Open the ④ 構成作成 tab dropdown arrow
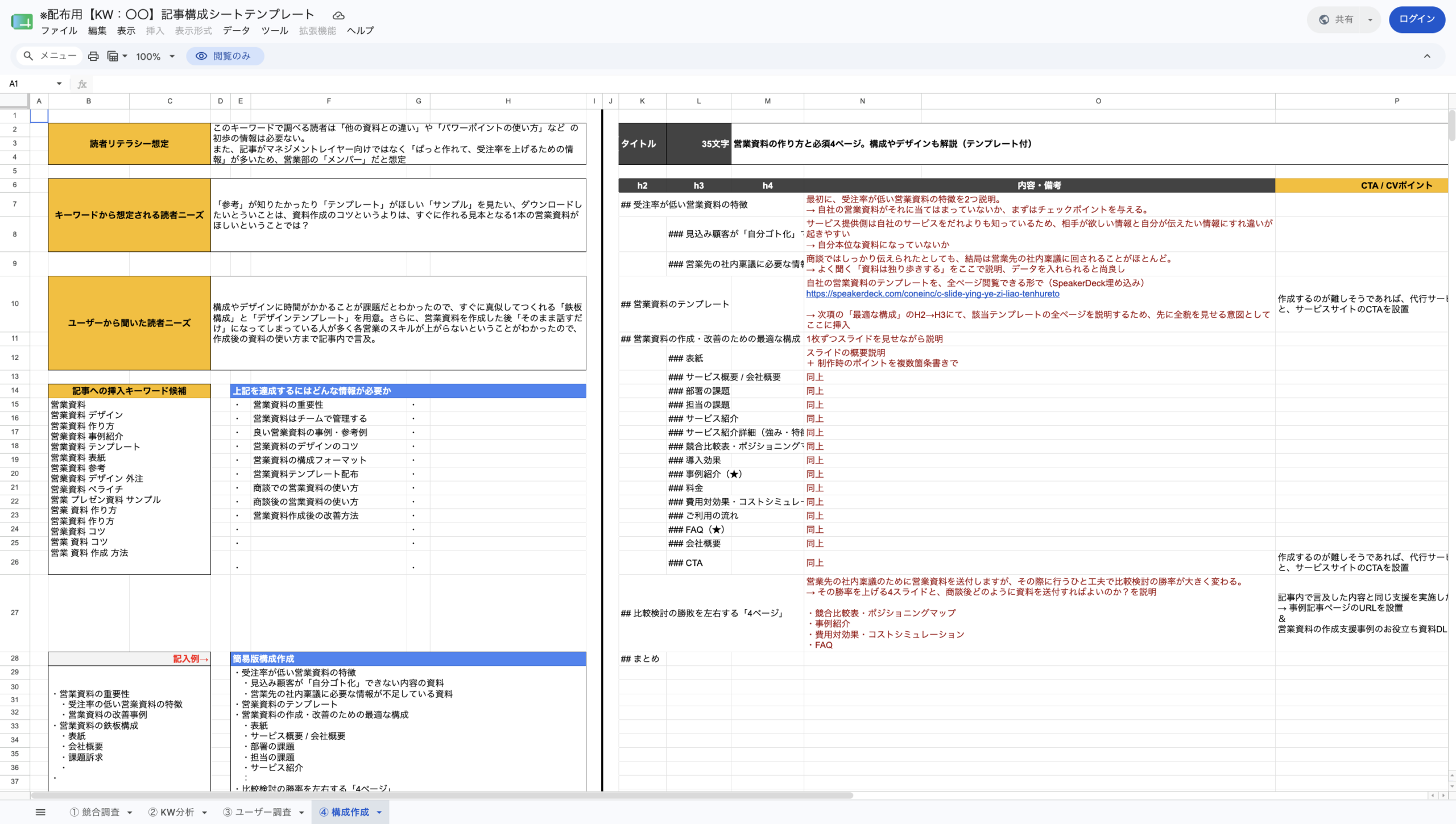The image size is (1456, 824). (x=379, y=813)
